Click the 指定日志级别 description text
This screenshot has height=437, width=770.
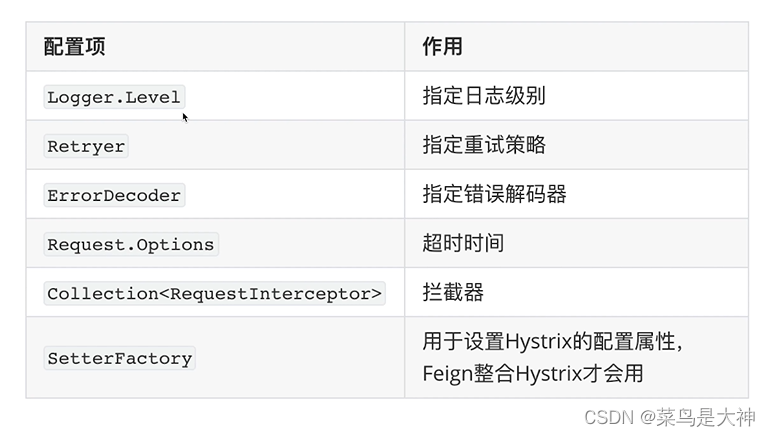click(484, 97)
